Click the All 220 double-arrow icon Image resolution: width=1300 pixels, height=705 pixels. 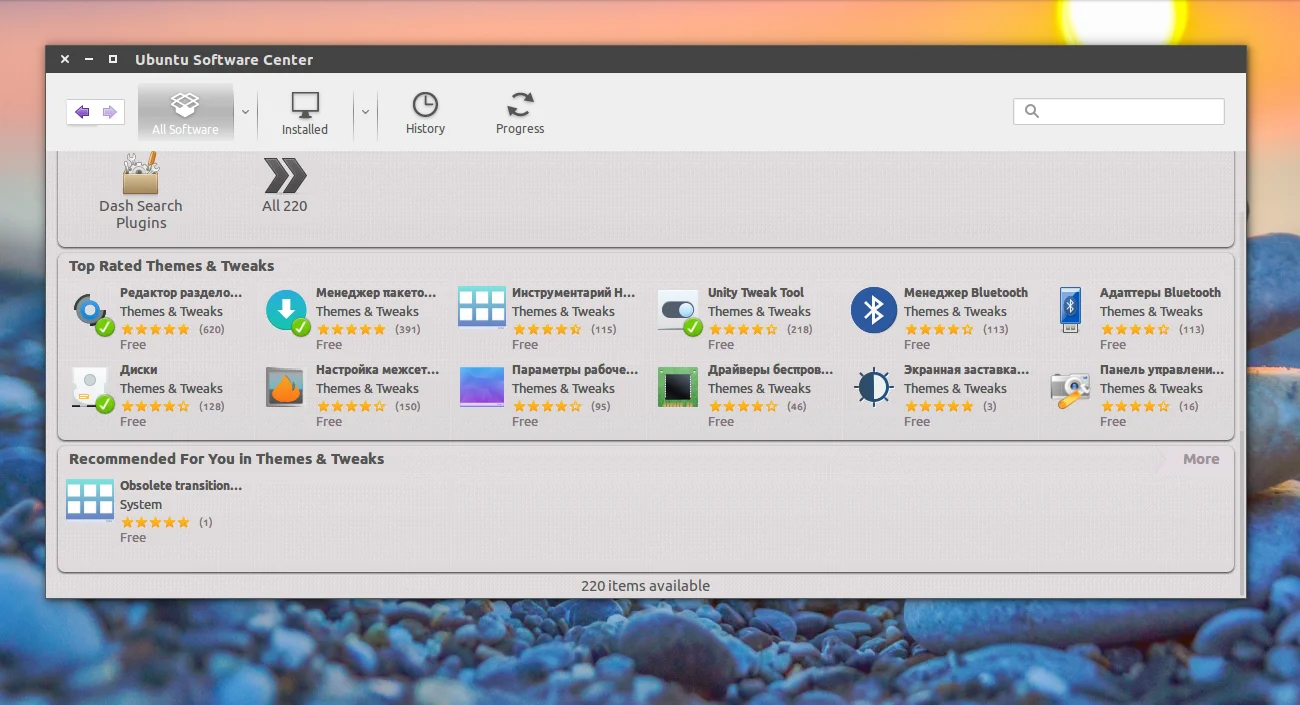(x=285, y=175)
